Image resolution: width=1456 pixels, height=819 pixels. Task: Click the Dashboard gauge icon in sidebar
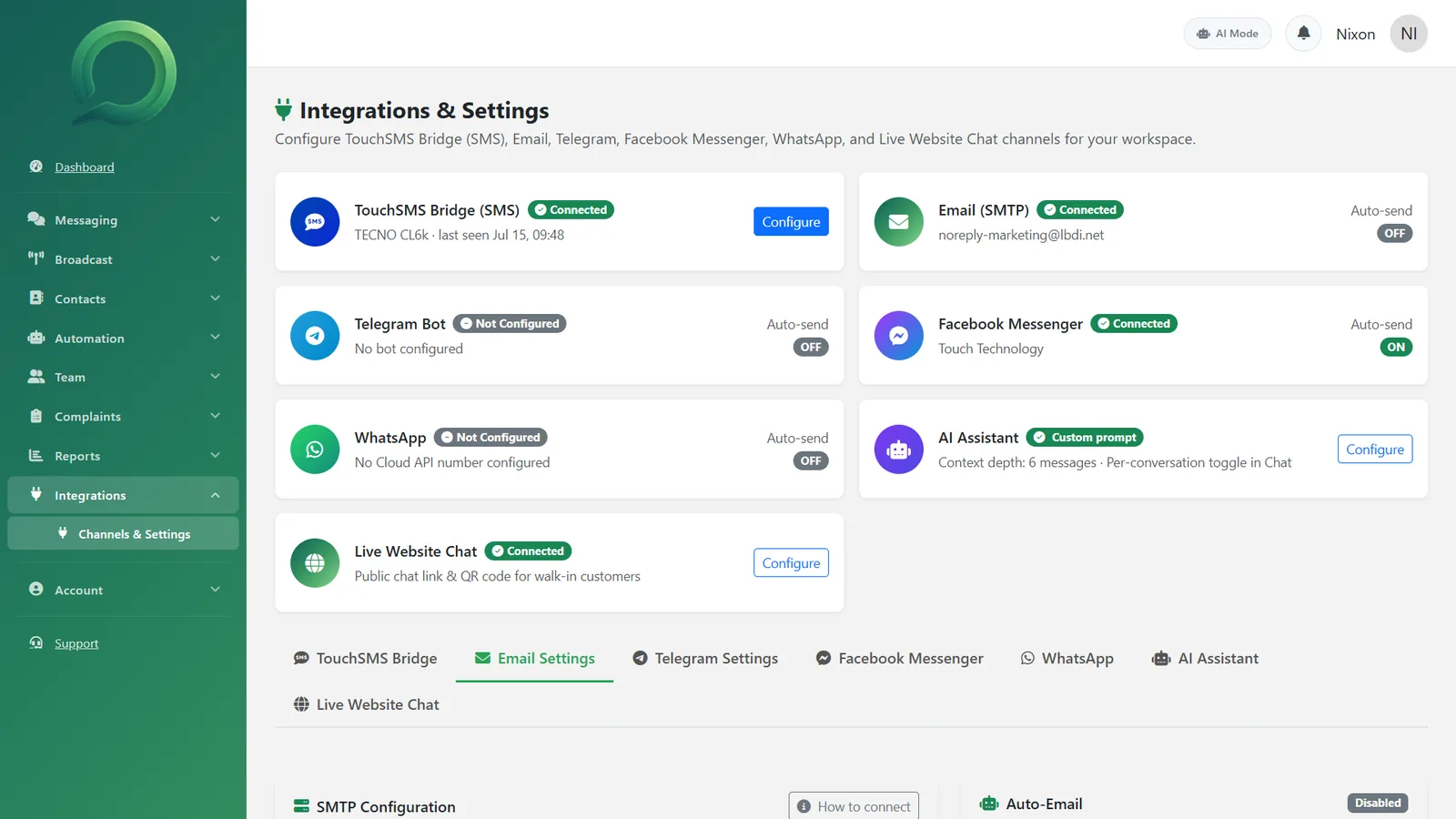36,167
